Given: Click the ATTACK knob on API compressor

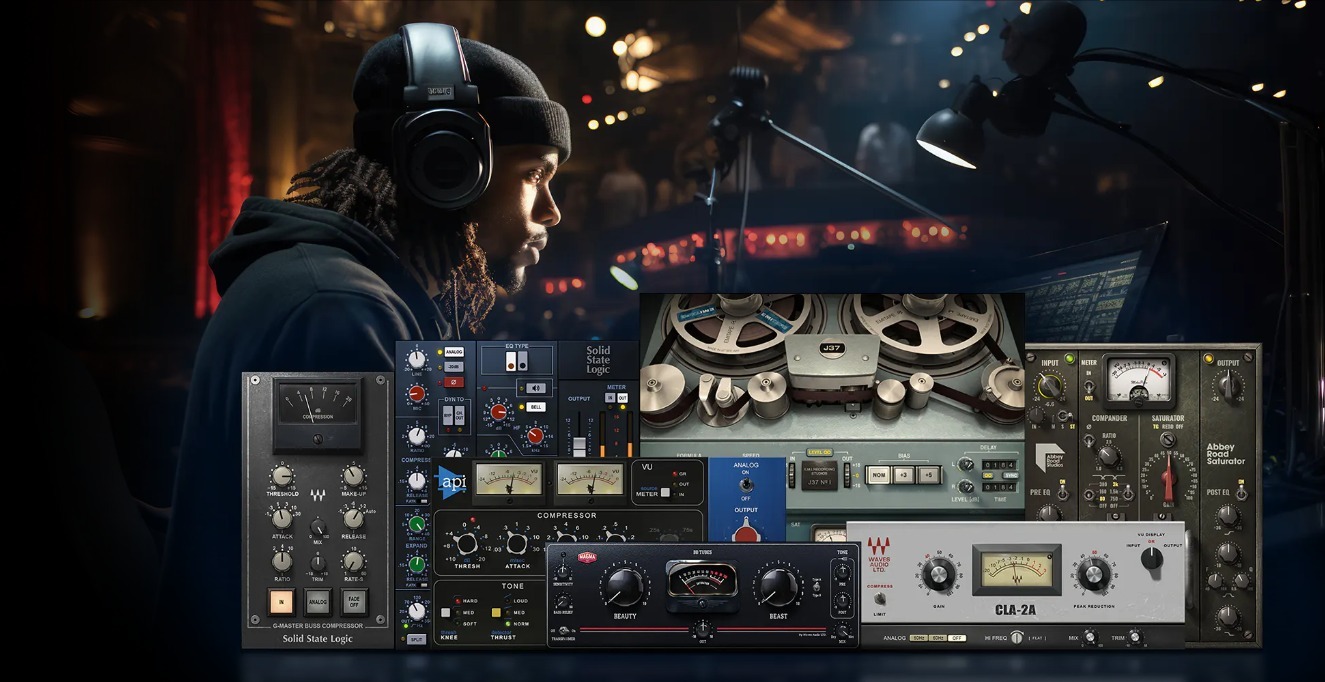Looking at the screenshot, I should 516,544.
